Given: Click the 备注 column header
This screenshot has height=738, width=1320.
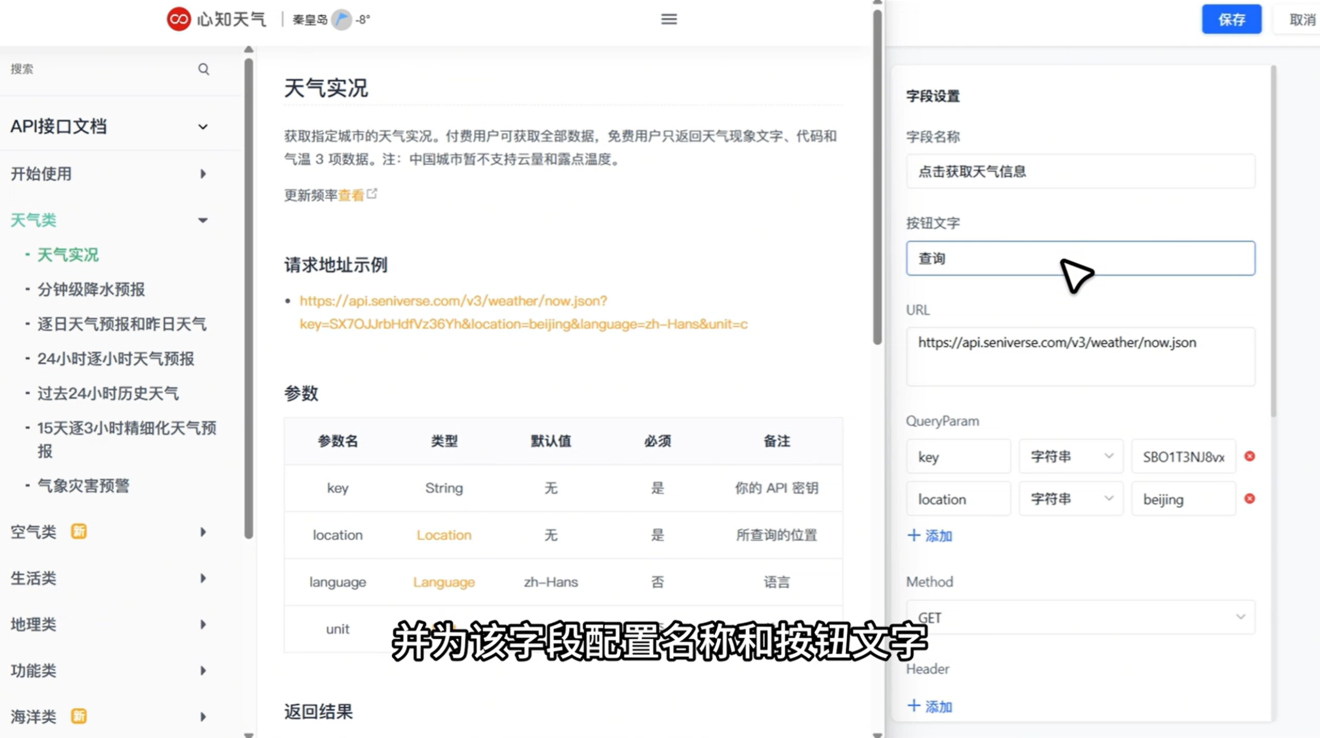Looking at the screenshot, I should tap(777, 441).
